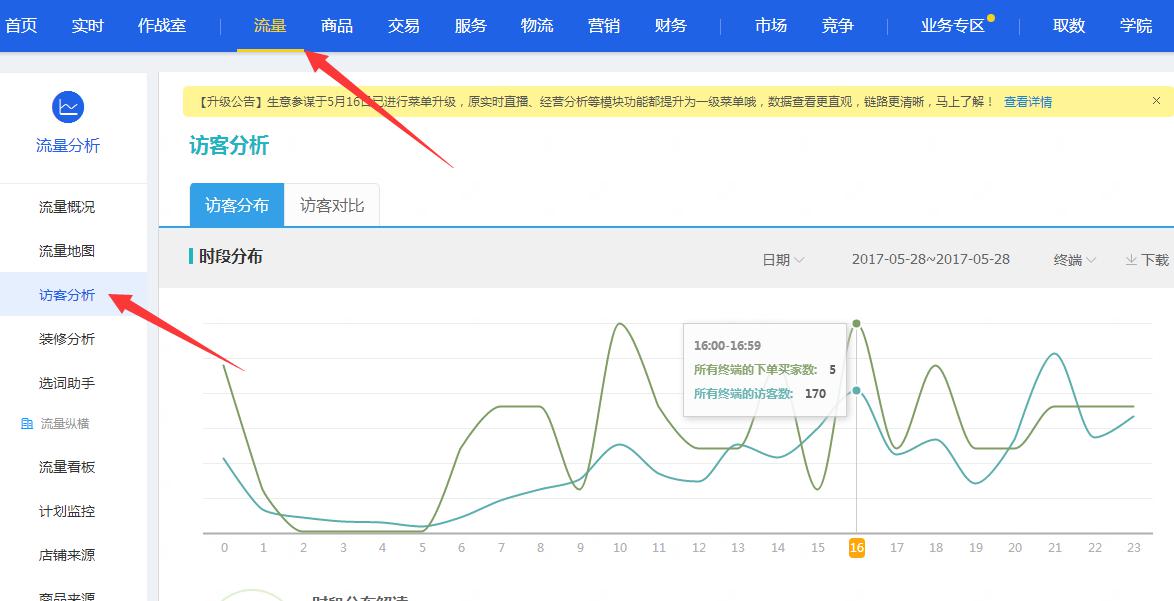Click the green data point at 16:00
Image resolution: width=1174 pixels, height=601 pixels.
click(x=856, y=323)
